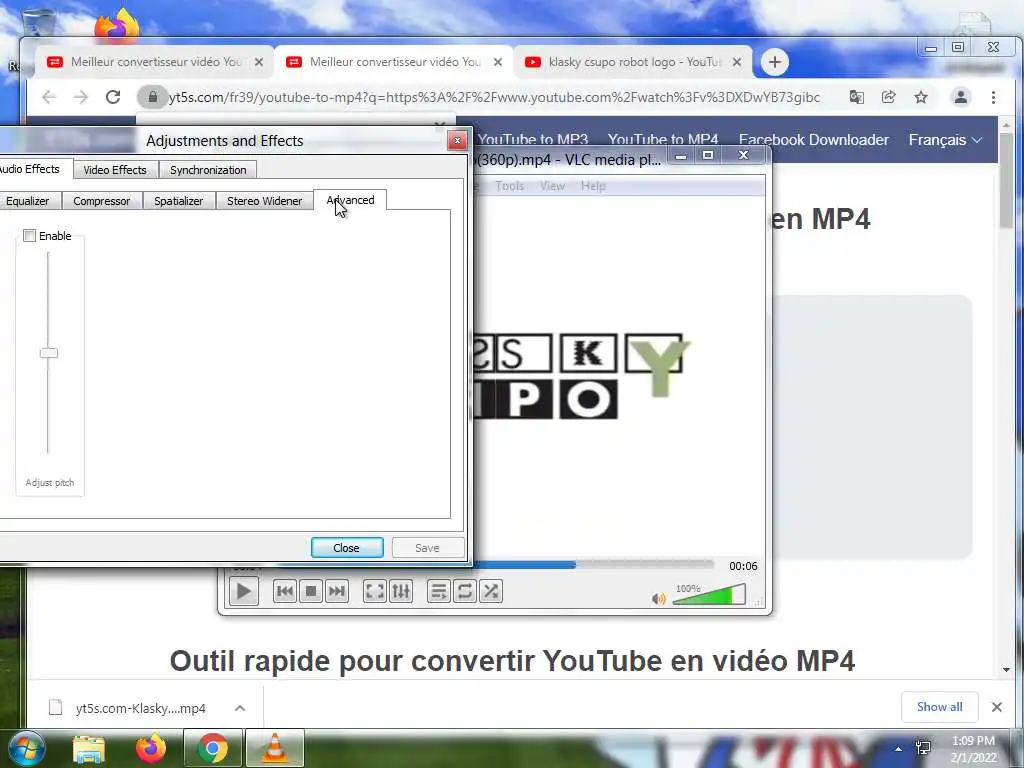Image resolution: width=1024 pixels, height=768 pixels.
Task: Toggle VLC loop mode
Action: click(x=464, y=592)
